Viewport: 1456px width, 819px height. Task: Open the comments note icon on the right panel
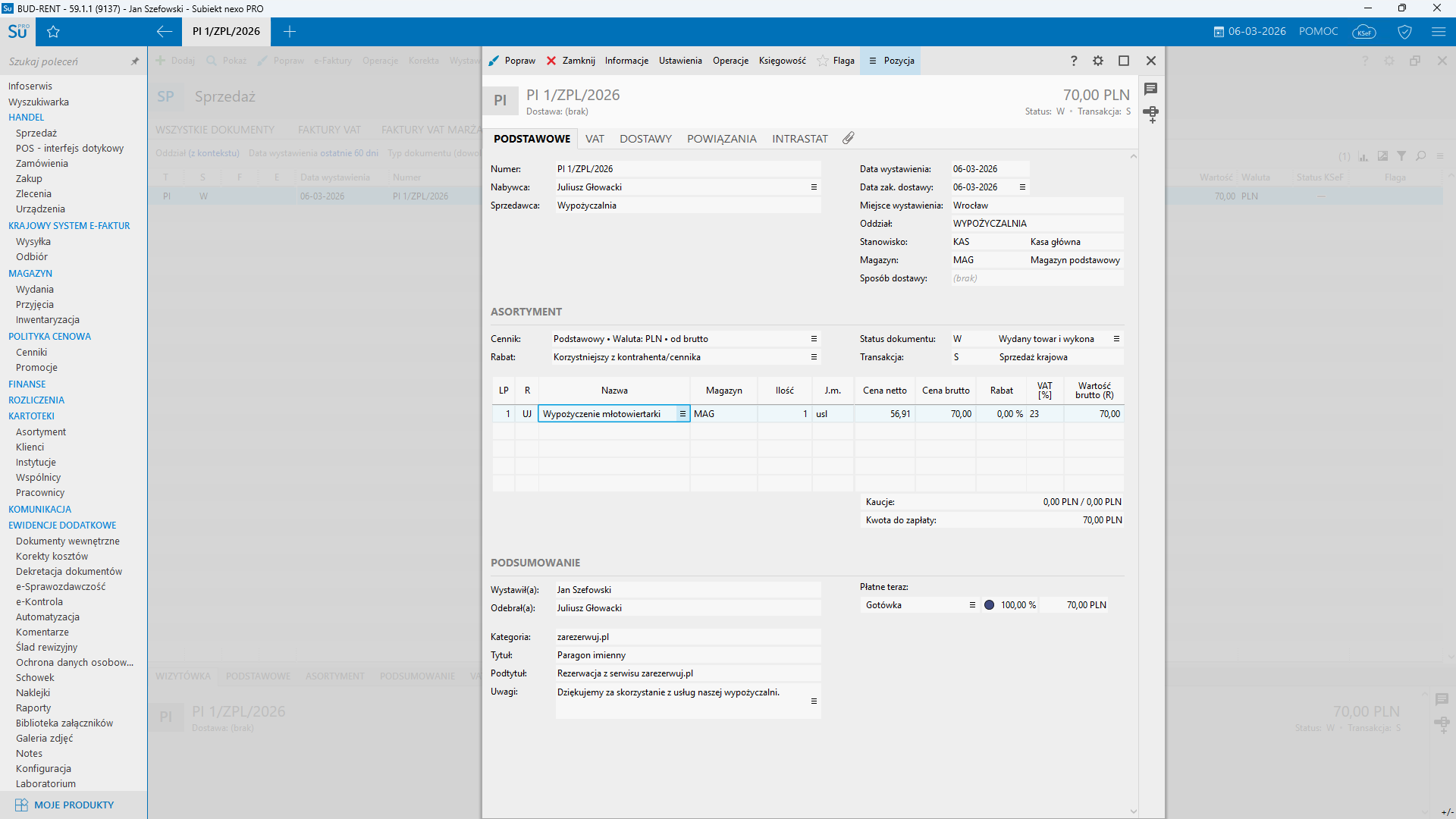1151,89
